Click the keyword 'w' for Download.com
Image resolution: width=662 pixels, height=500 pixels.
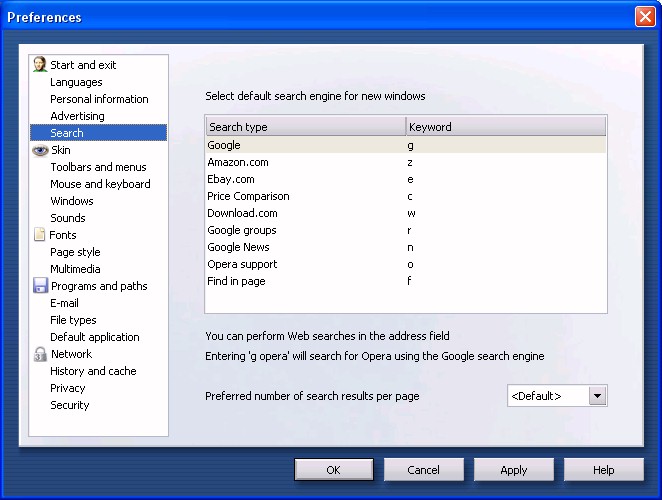pos(411,213)
